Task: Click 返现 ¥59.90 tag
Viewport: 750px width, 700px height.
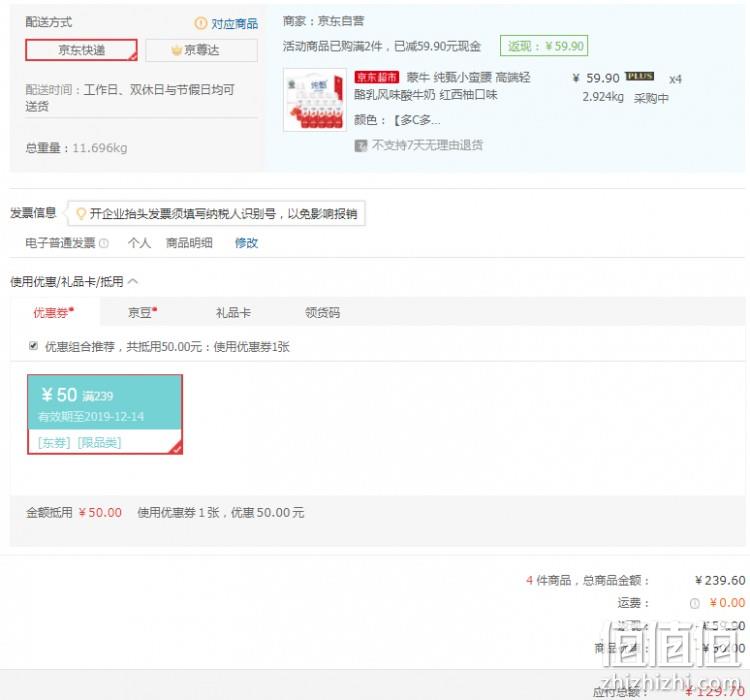Action: point(544,46)
